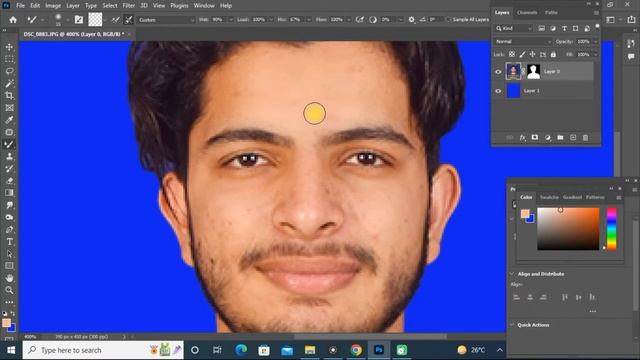Click Windows search box on taskbar
The width and height of the screenshot is (640, 360).
(x=103, y=350)
